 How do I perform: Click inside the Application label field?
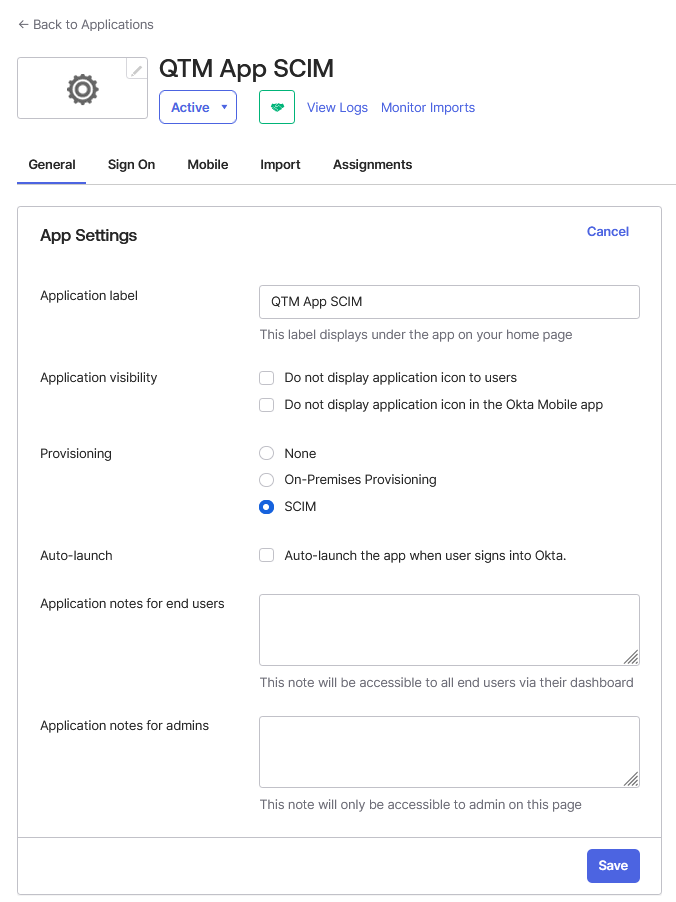[x=449, y=301]
